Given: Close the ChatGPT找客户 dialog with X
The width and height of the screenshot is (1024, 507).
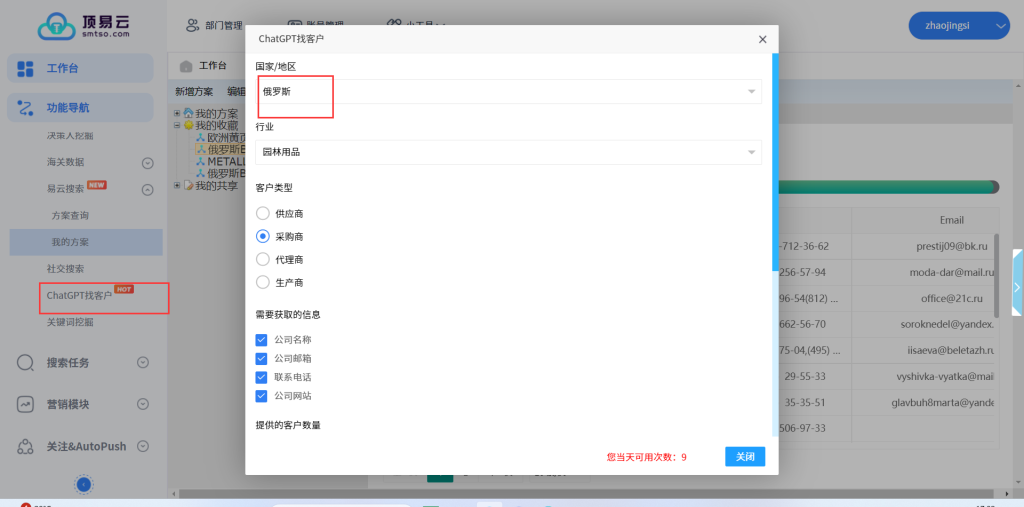Looking at the screenshot, I should pos(762,39).
